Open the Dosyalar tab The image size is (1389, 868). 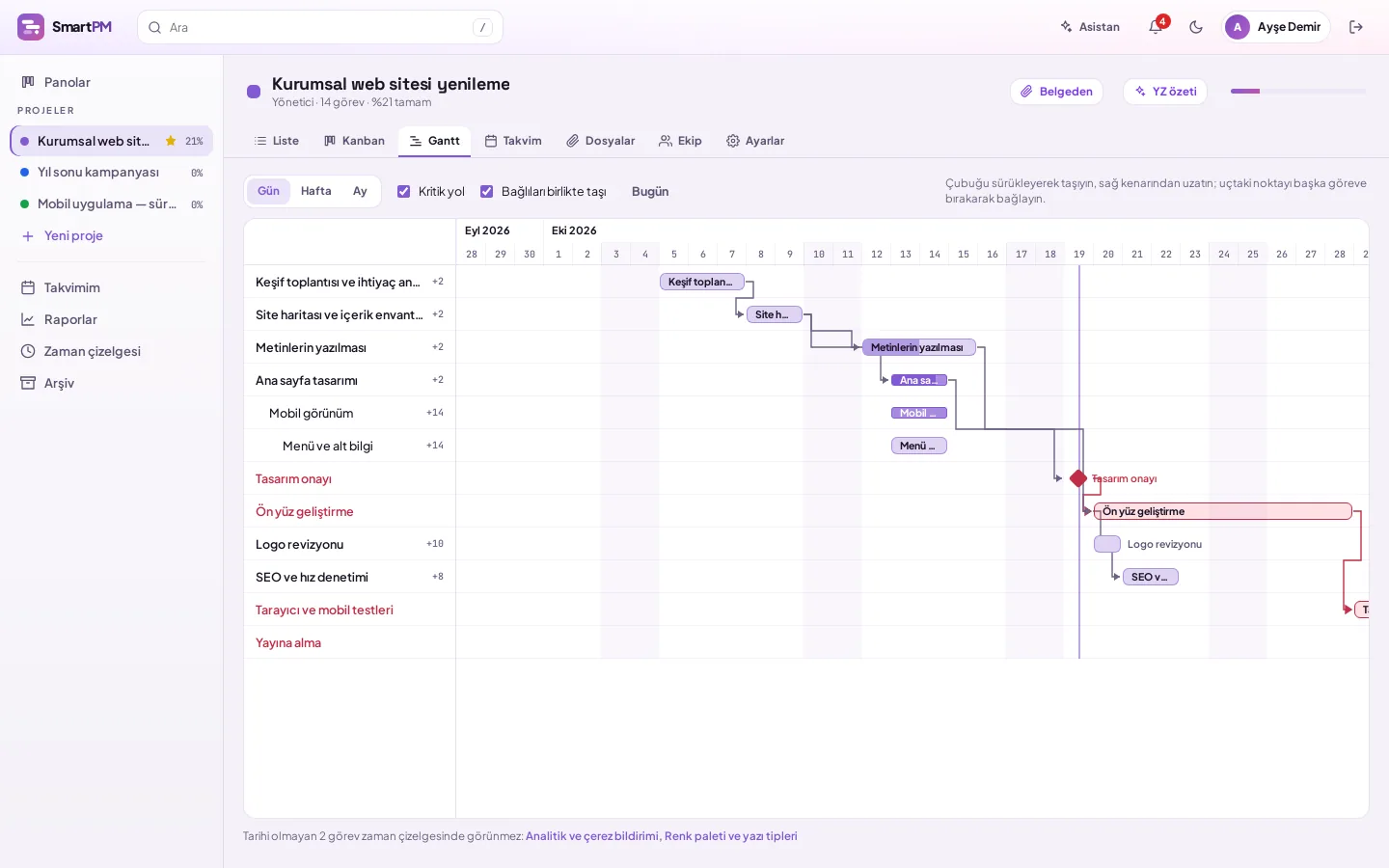pyautogui.click(x=601, y=141)
